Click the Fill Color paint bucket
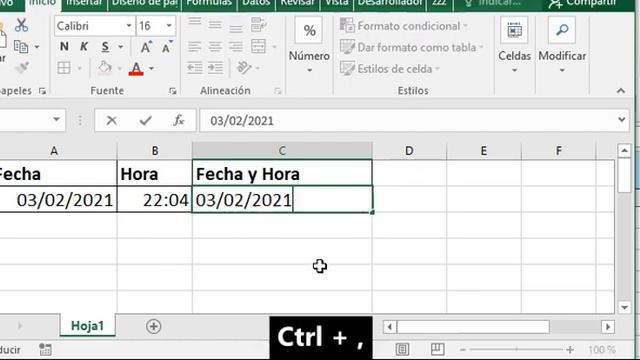The width and height of the screenshot is (640, 360). point(105,67)
